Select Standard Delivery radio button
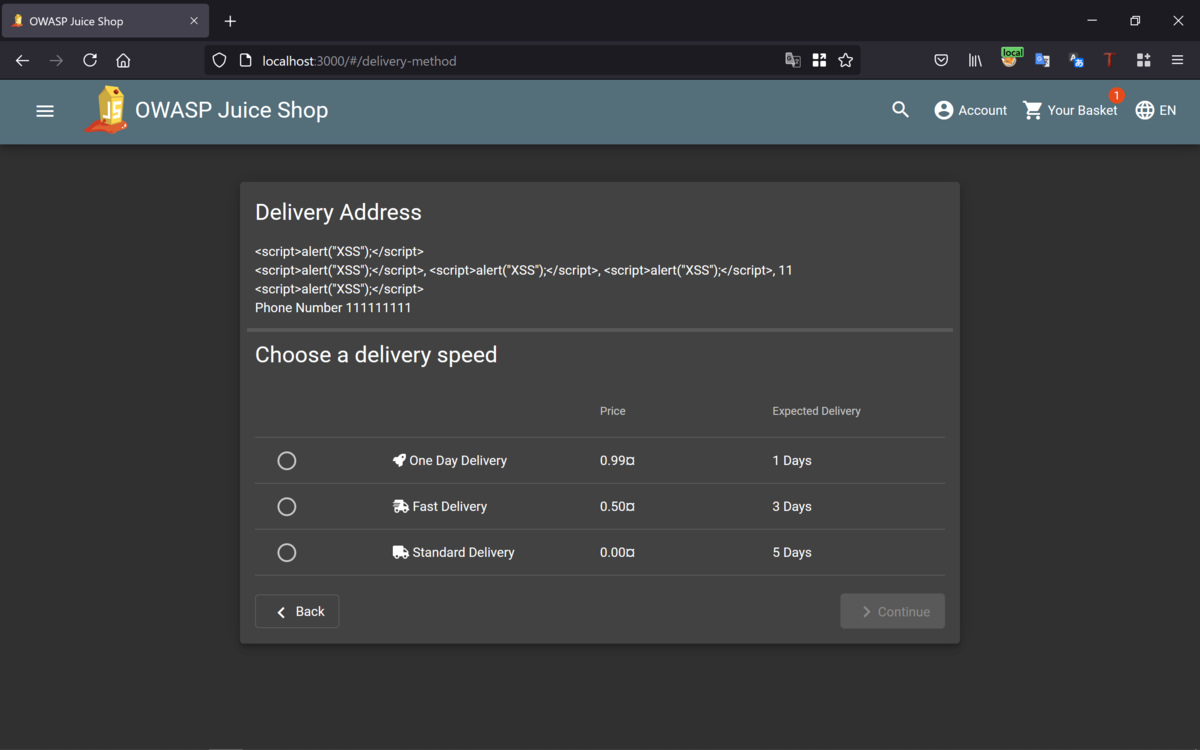Image resolution: width=1200 pixels, height=750 pixels. [x=287, y=553]
